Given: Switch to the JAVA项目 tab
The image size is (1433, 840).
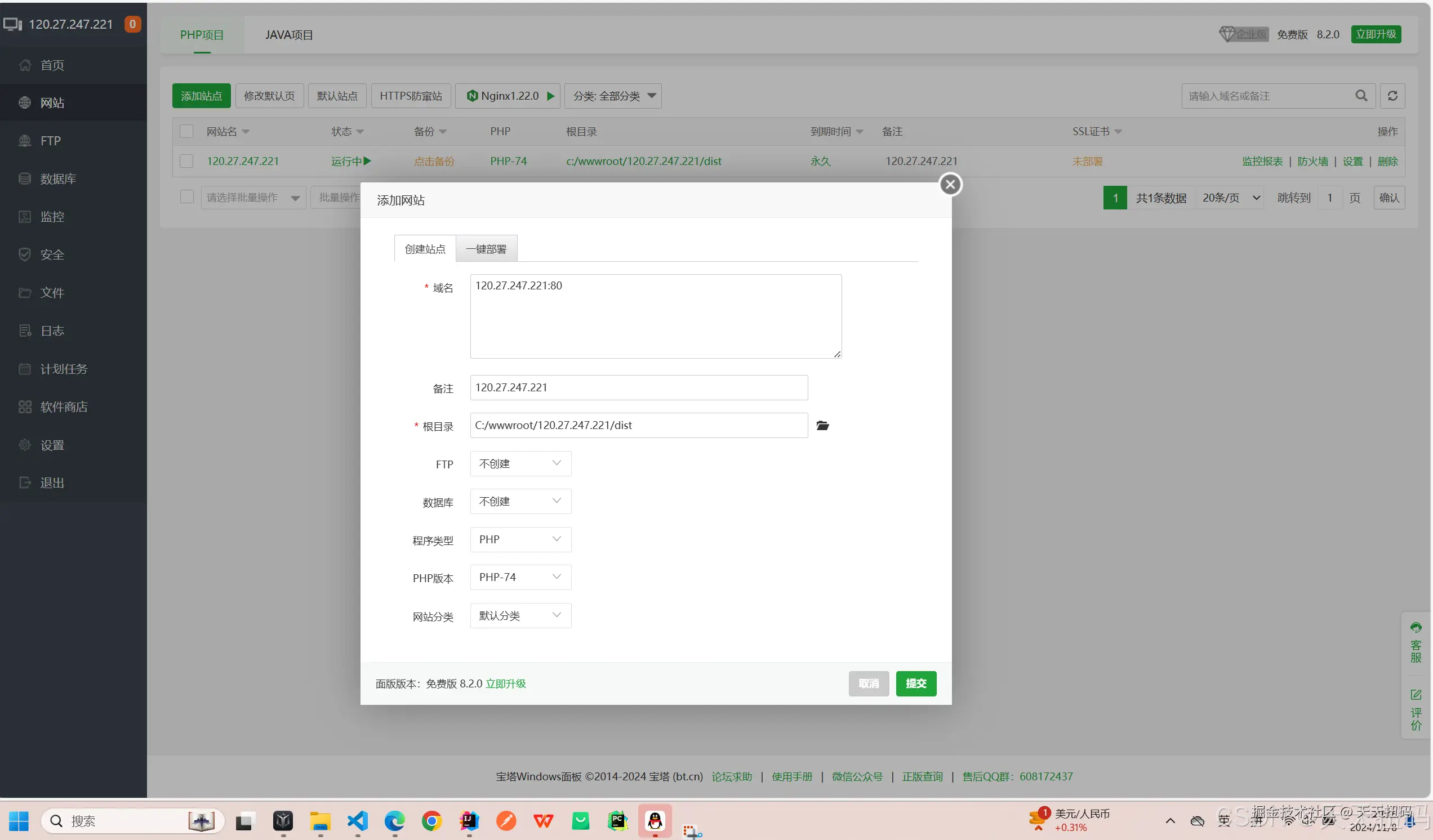Looking at the screenshot, I should coord(289,35).
